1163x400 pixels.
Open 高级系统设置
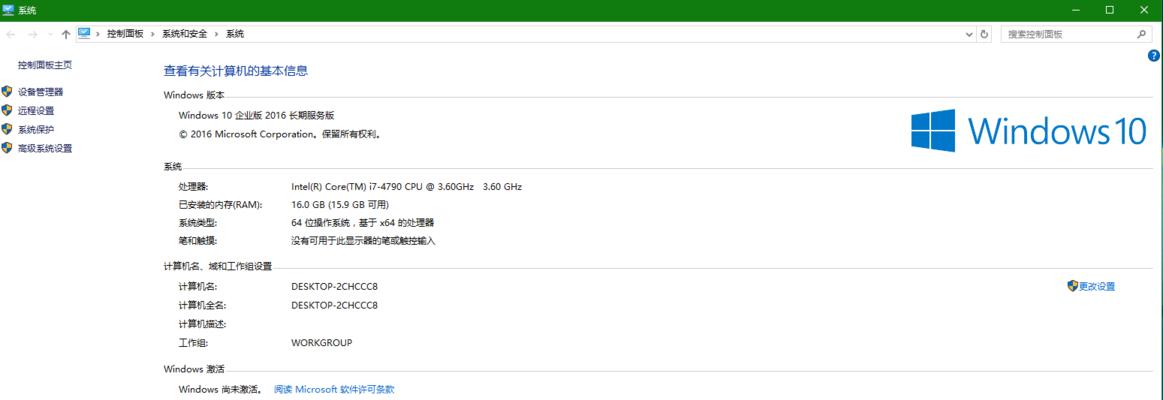(45, 148)
